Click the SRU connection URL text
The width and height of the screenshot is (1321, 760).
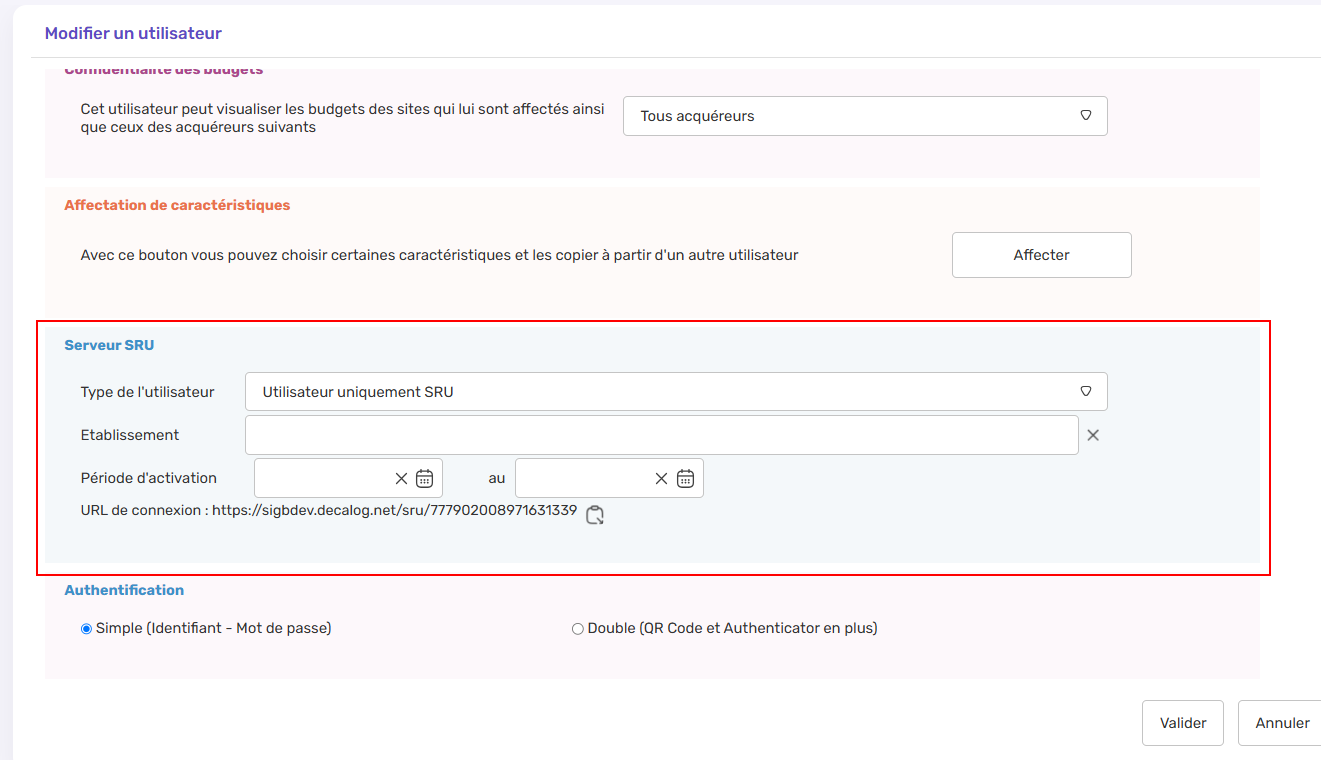394,510
